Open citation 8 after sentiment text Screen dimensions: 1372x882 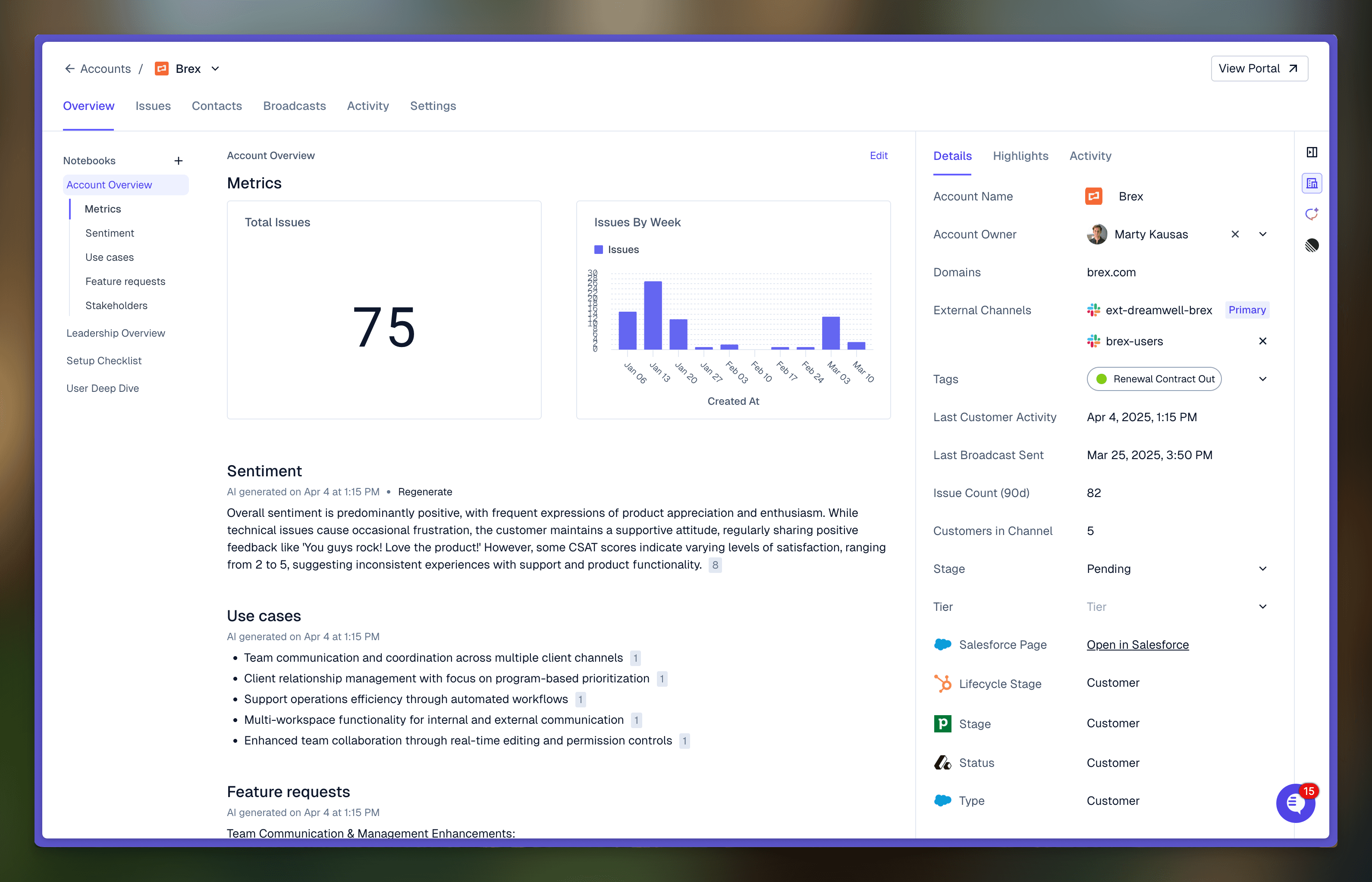click(715, 565)
